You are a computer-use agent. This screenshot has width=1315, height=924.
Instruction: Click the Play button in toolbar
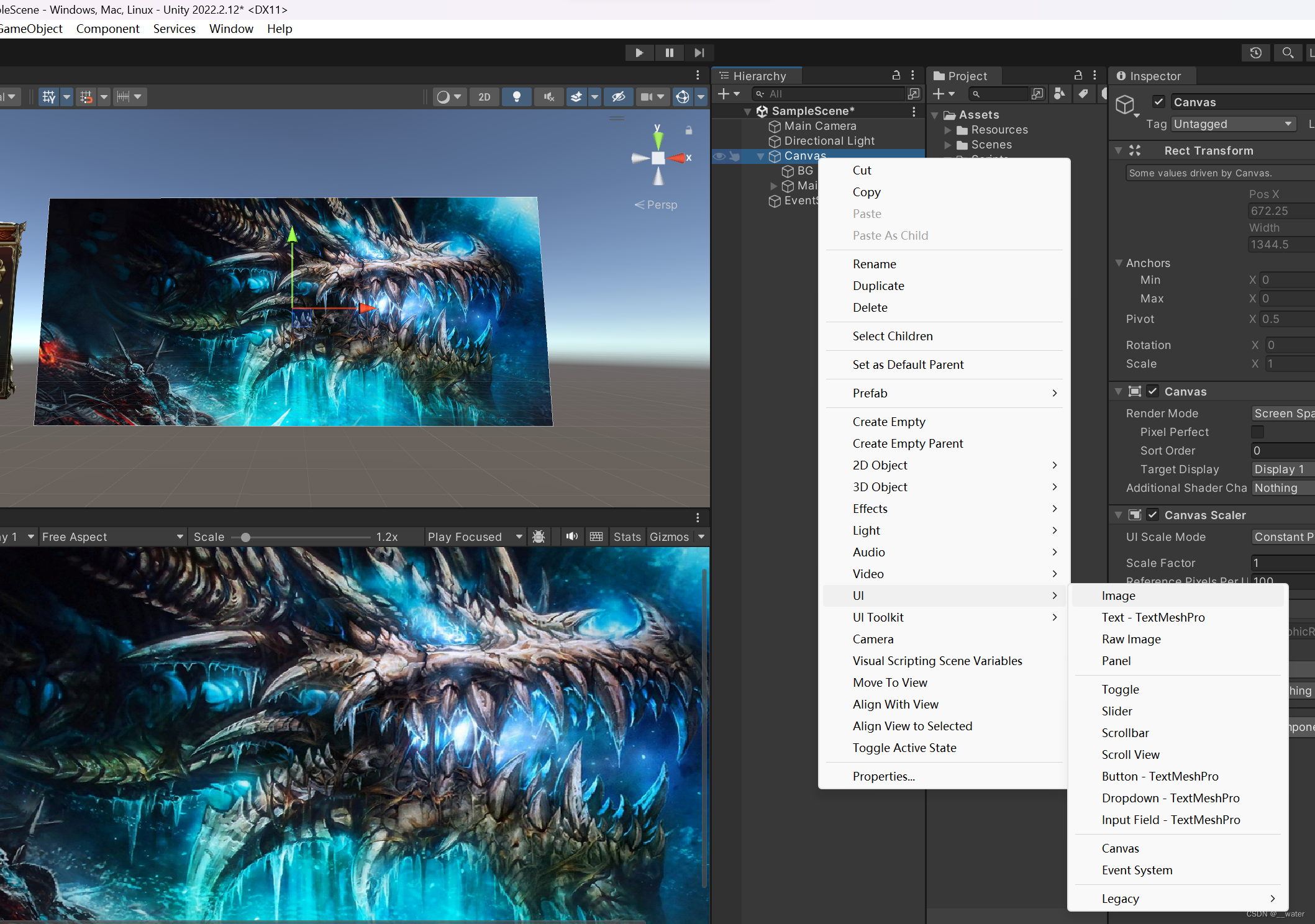tap(639, 53)
